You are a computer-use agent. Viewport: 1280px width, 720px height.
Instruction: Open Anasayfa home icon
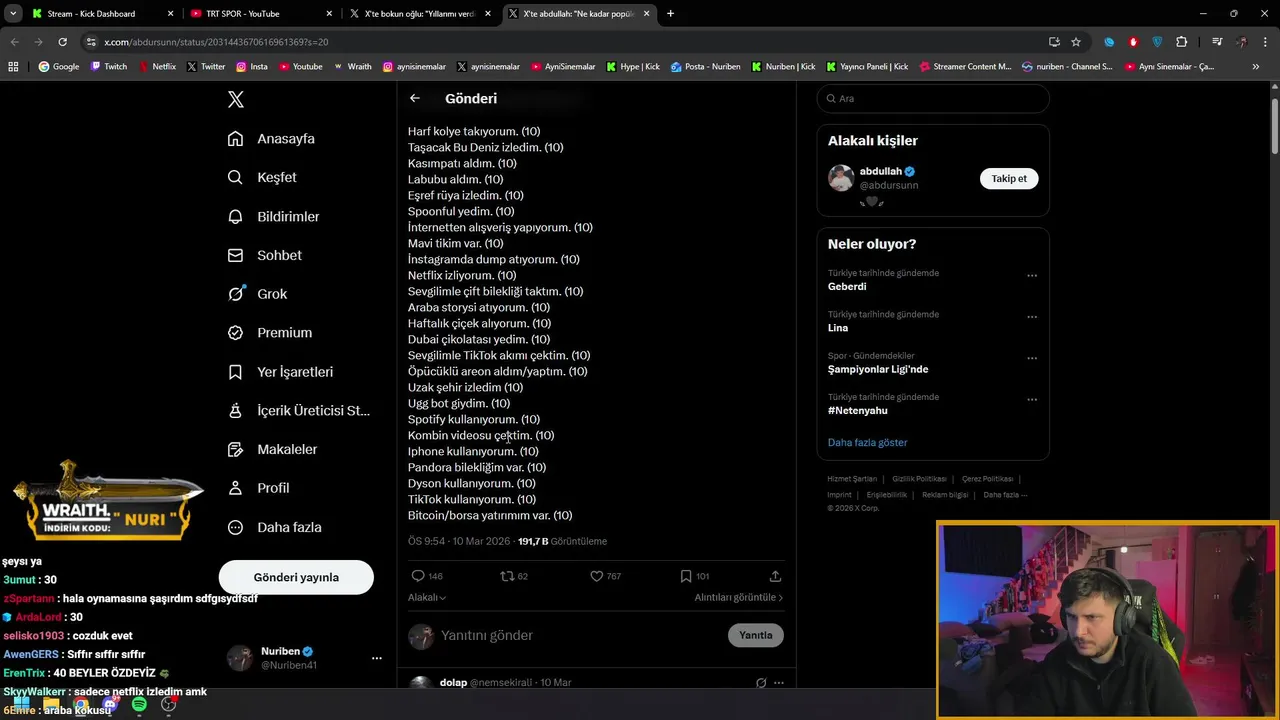[x=235, y=139]
